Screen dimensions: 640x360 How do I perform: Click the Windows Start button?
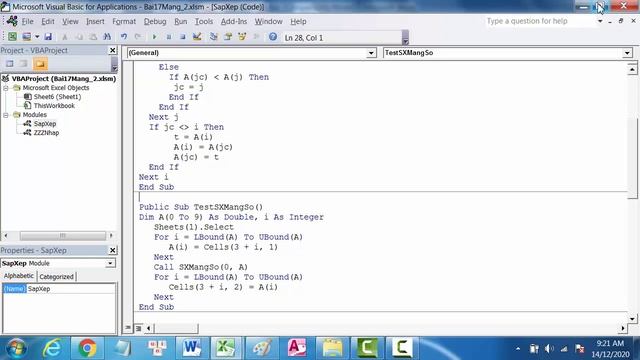[16, 348]
